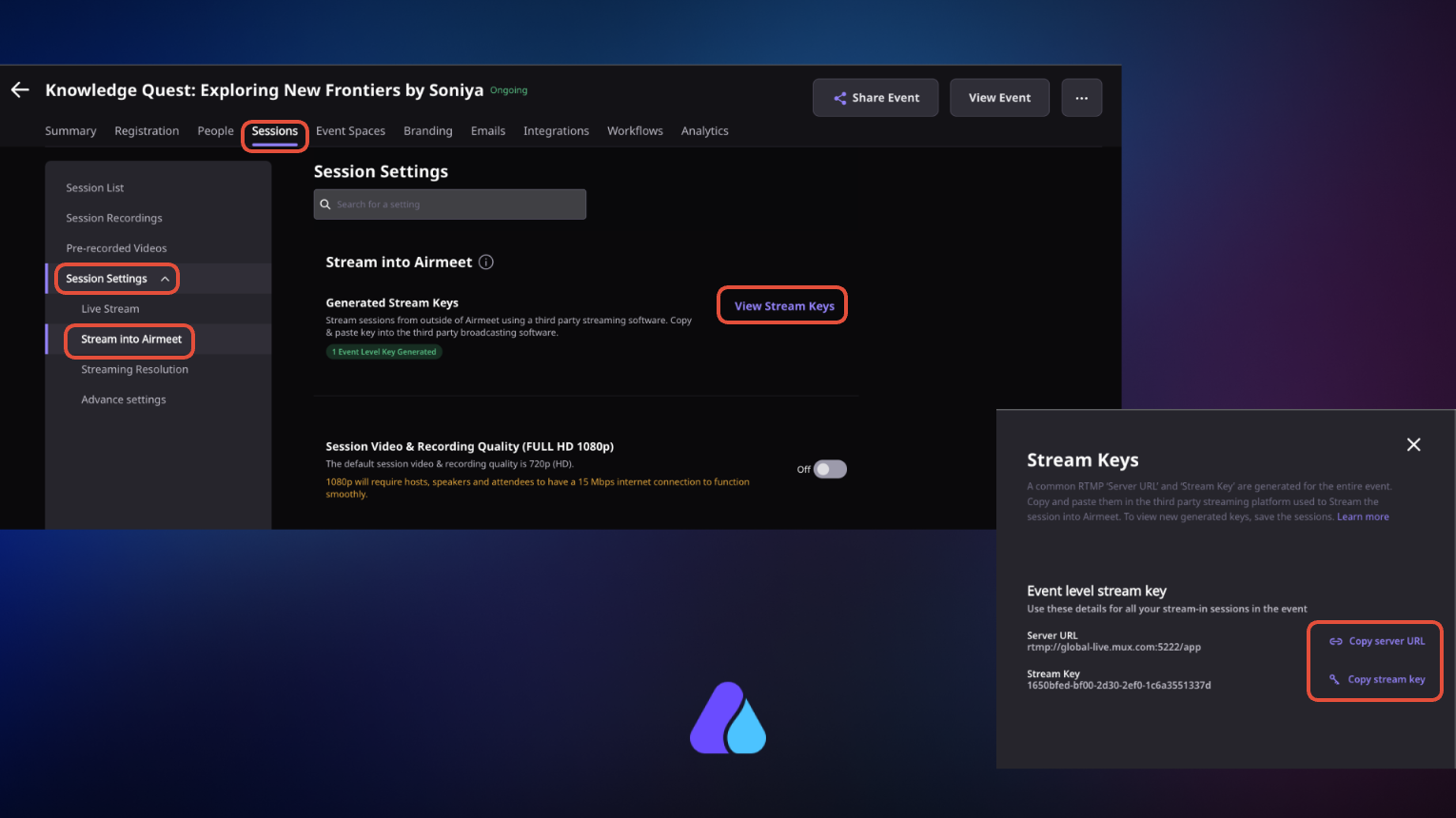
Task: Click the stream key value 1650bfed
Action: pyautogui.click(x=1119, y=686)
